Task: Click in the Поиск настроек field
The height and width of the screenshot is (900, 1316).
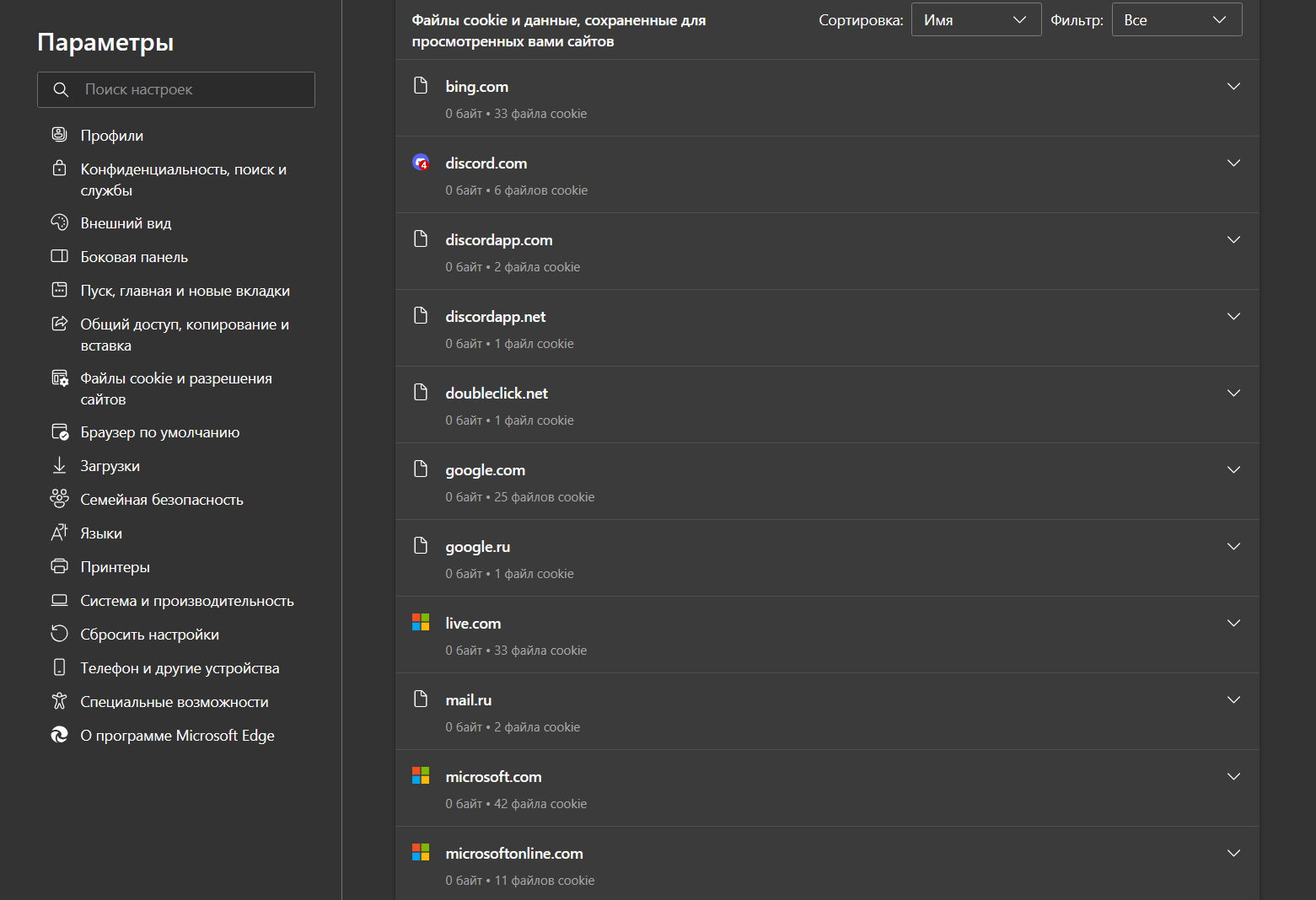Action: point(176,89)
